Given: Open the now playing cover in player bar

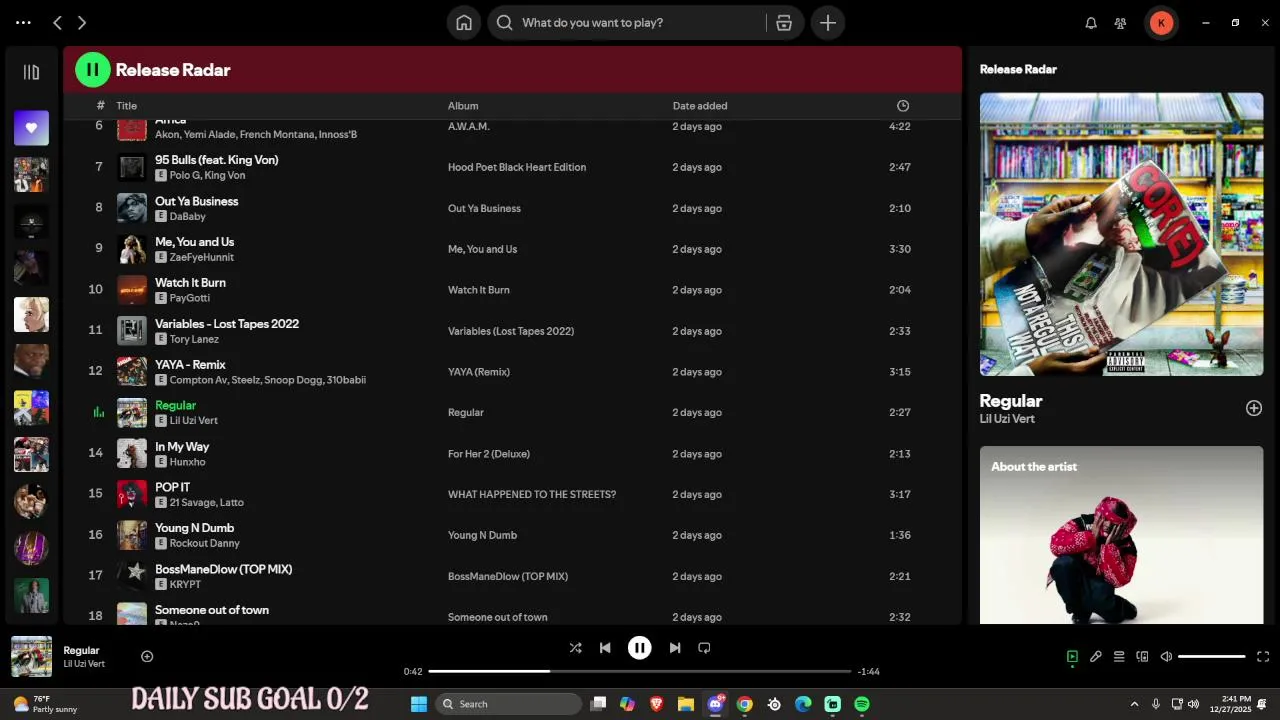Looking at the screenshot, I should tap(31, 657).
